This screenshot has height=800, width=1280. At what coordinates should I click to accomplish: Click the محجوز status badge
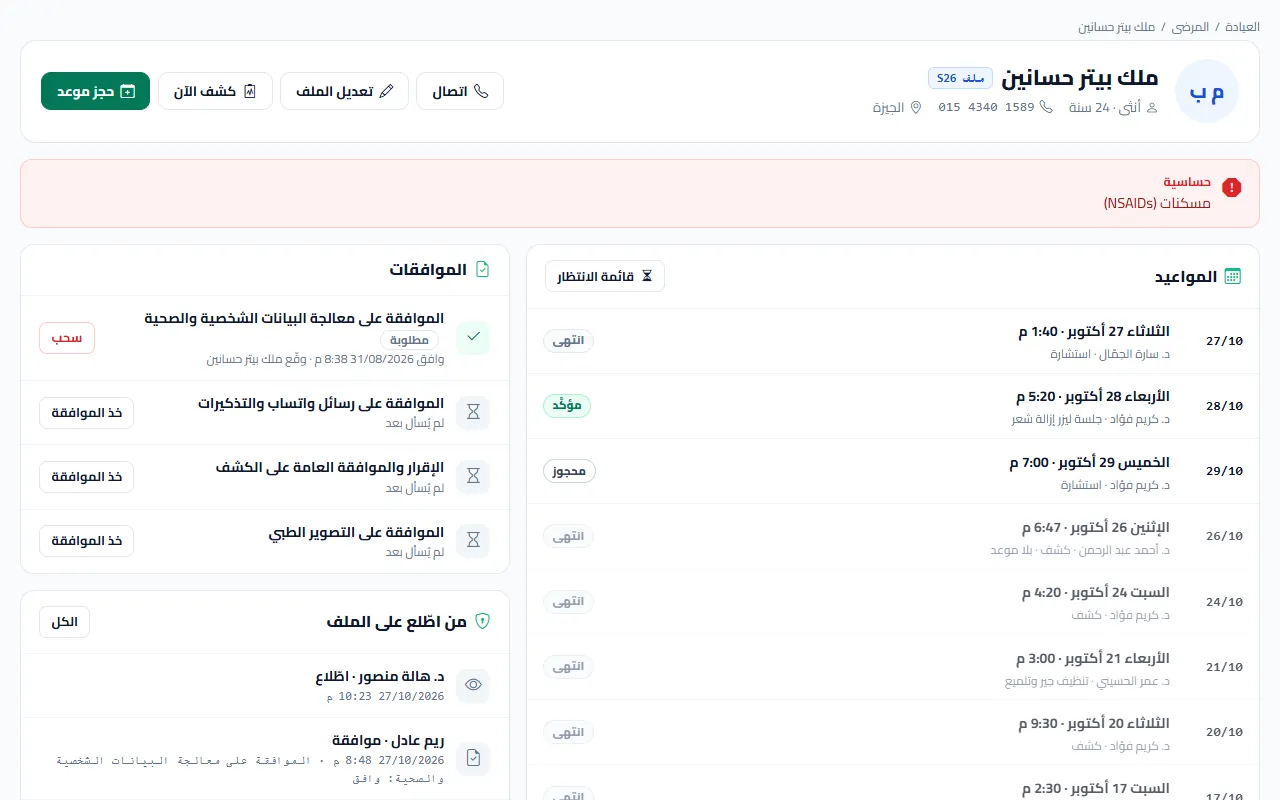pos(569,471)
